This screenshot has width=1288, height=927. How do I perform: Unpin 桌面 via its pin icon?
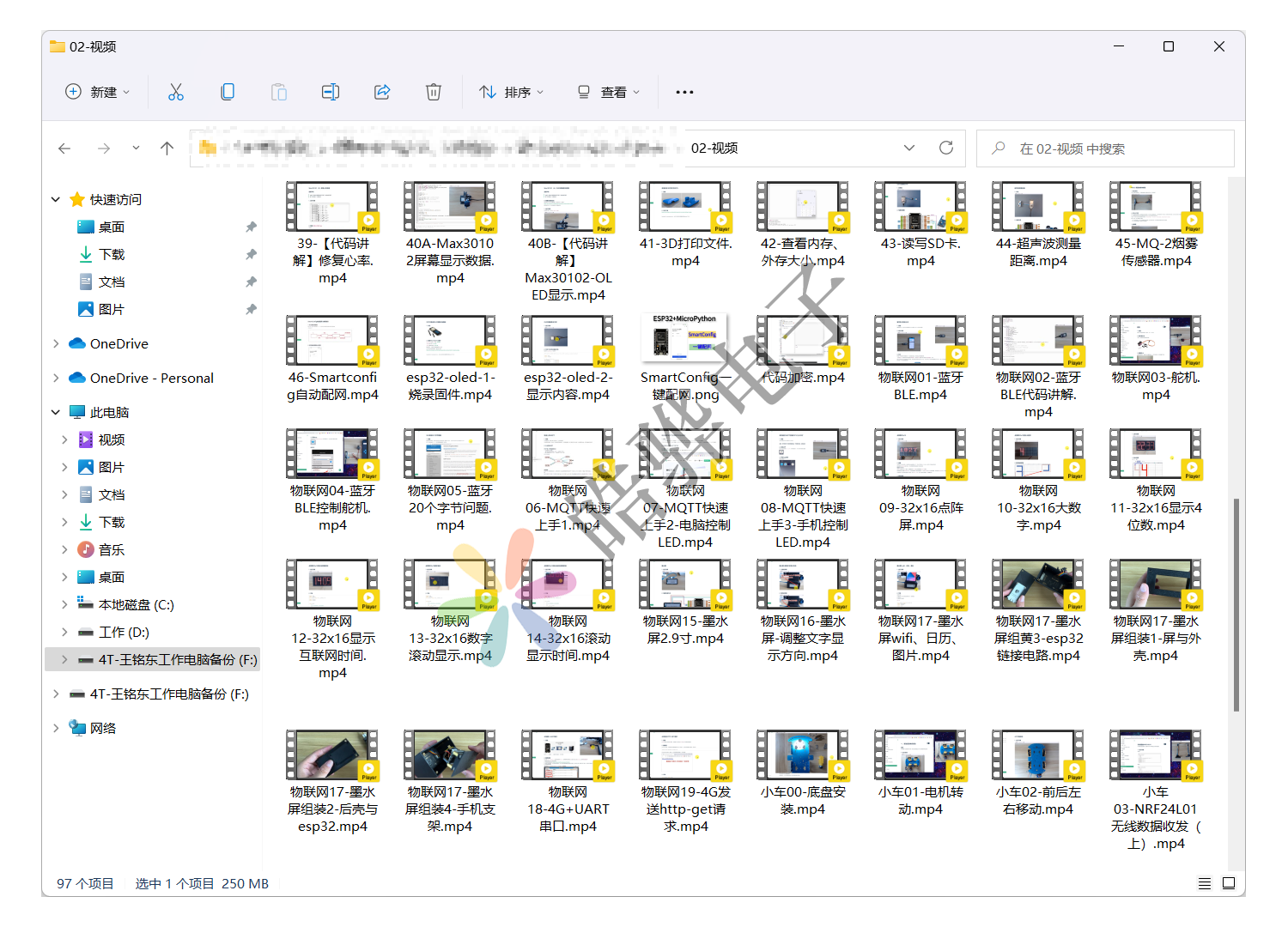[251, 227]
